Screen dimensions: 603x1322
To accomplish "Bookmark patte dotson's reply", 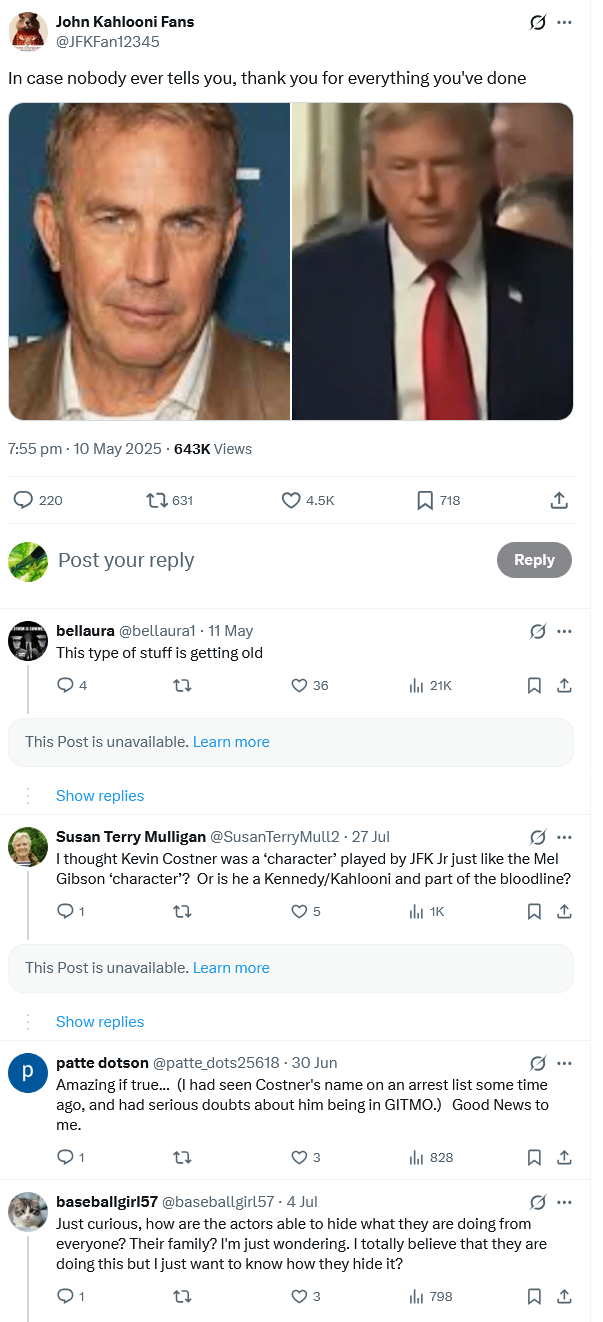I will pos(534,1157).
